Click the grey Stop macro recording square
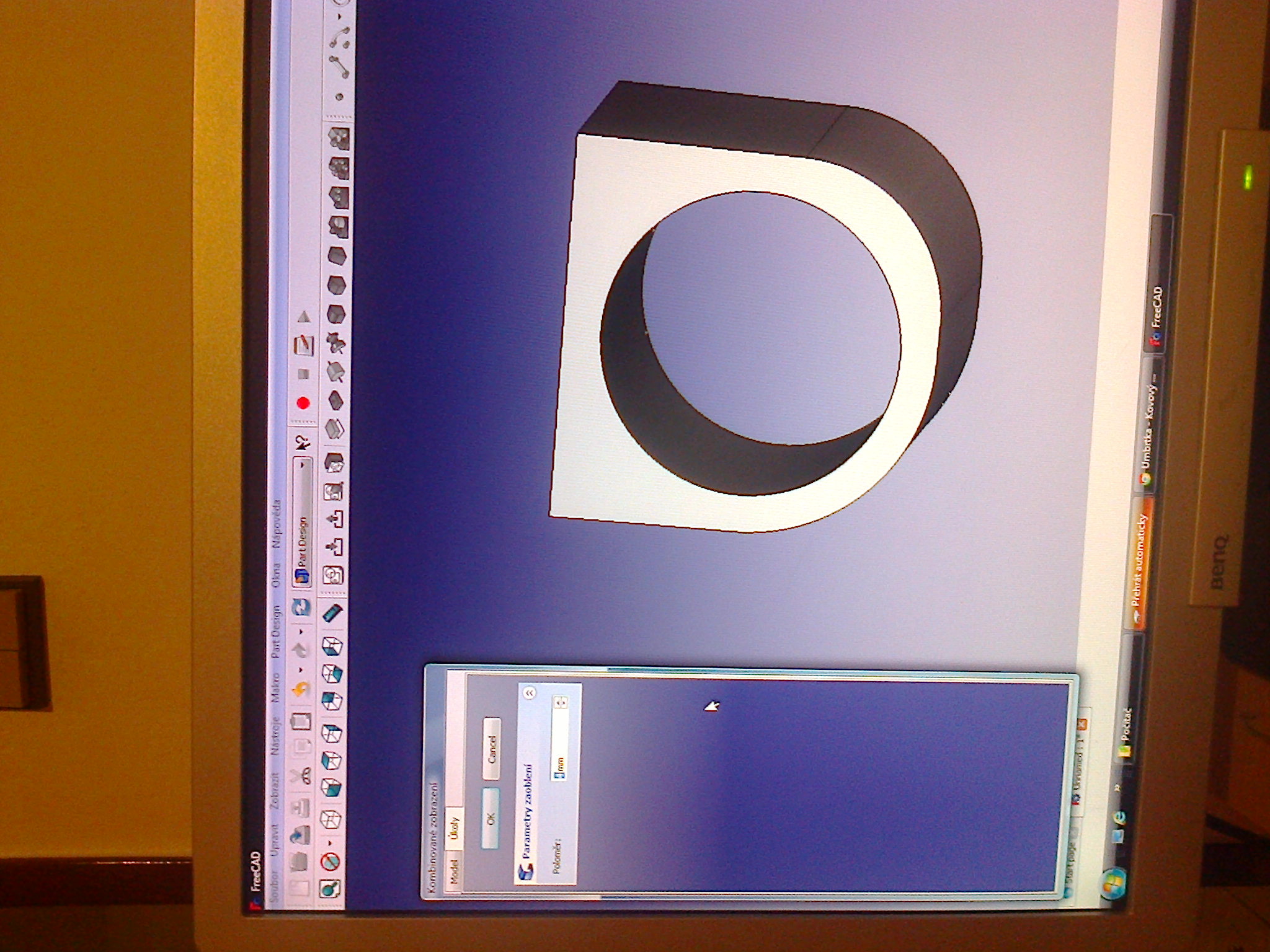 coord(303,374)
